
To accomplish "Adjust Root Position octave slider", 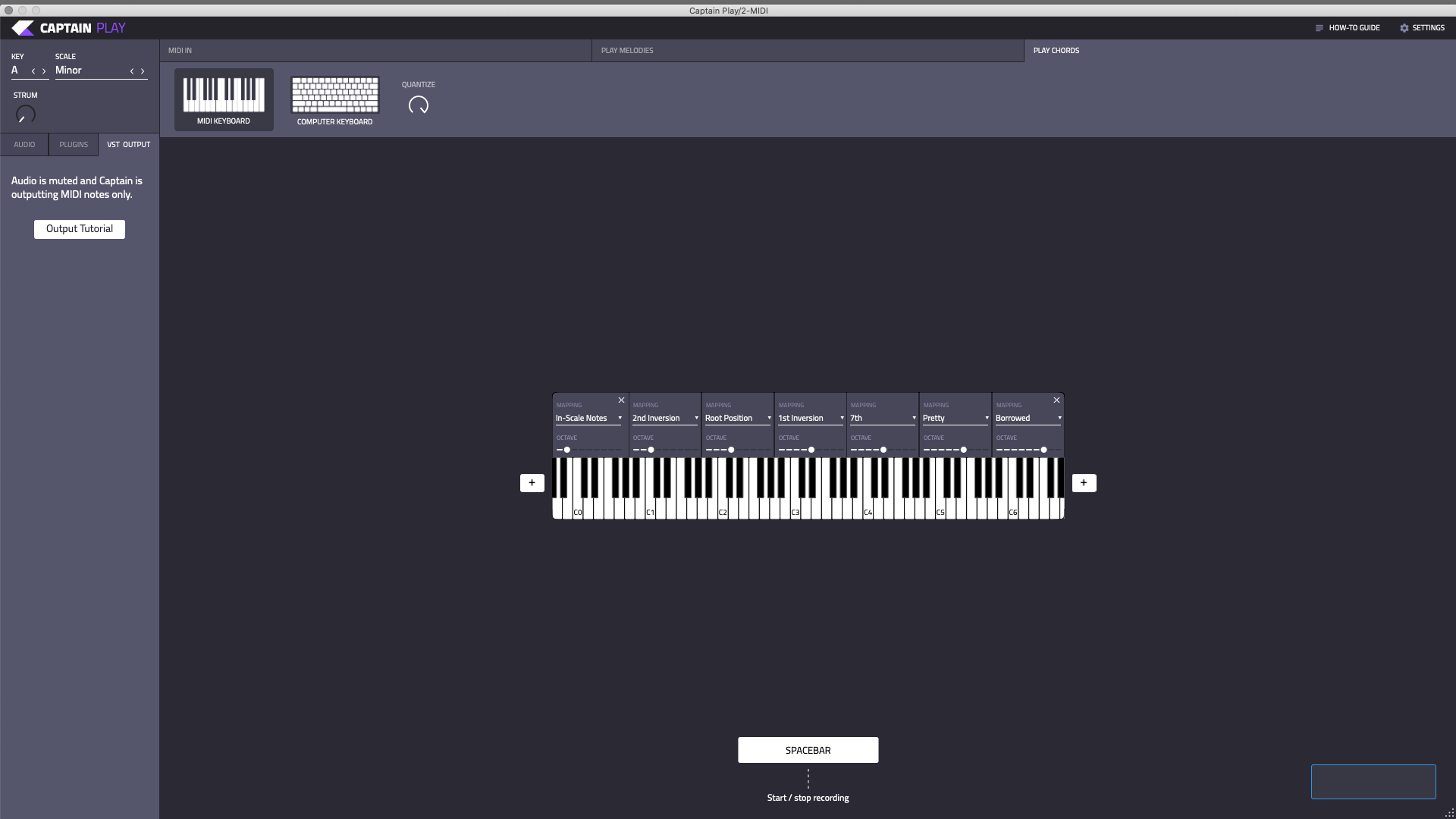I will (x=738, y=450).
